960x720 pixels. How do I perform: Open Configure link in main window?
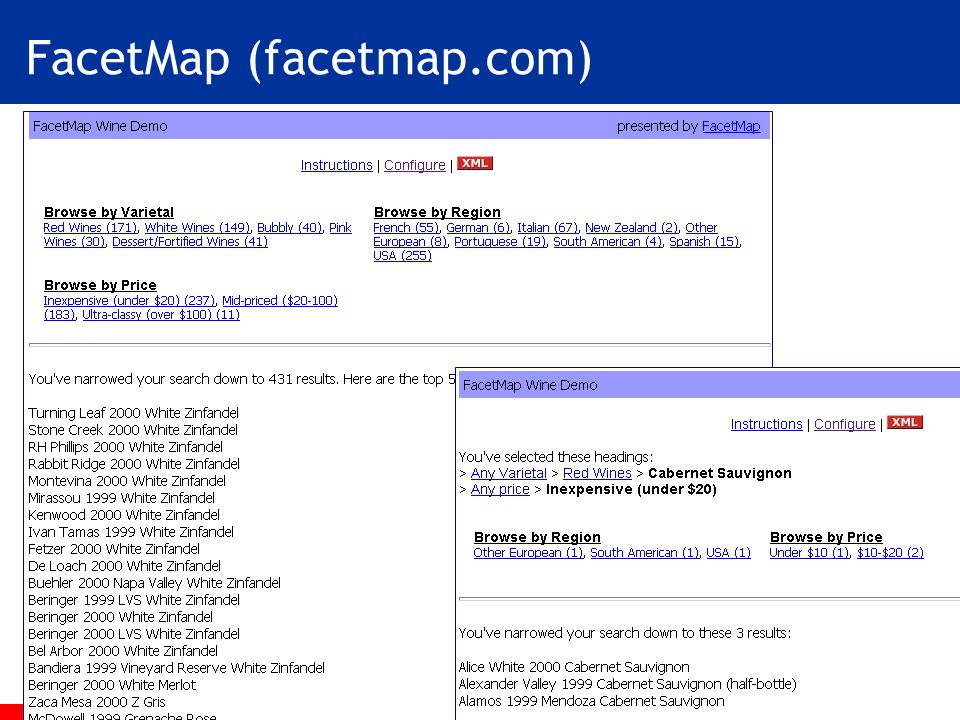coord(414,165)
